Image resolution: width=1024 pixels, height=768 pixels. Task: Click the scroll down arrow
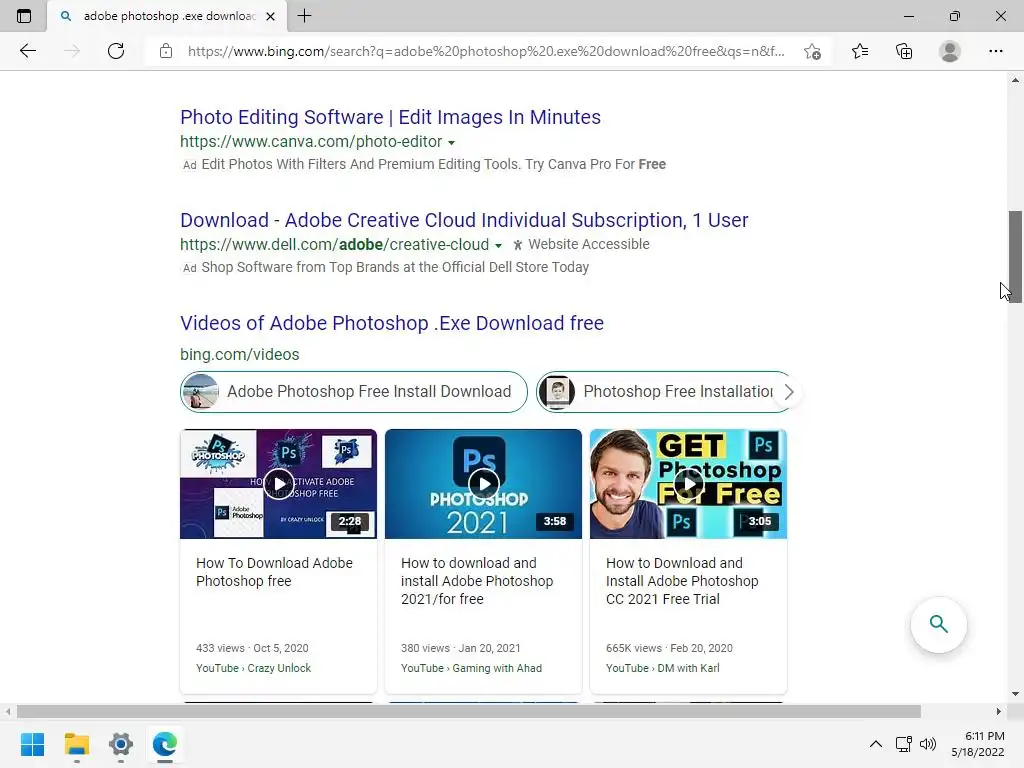(x=1015, y=694)
